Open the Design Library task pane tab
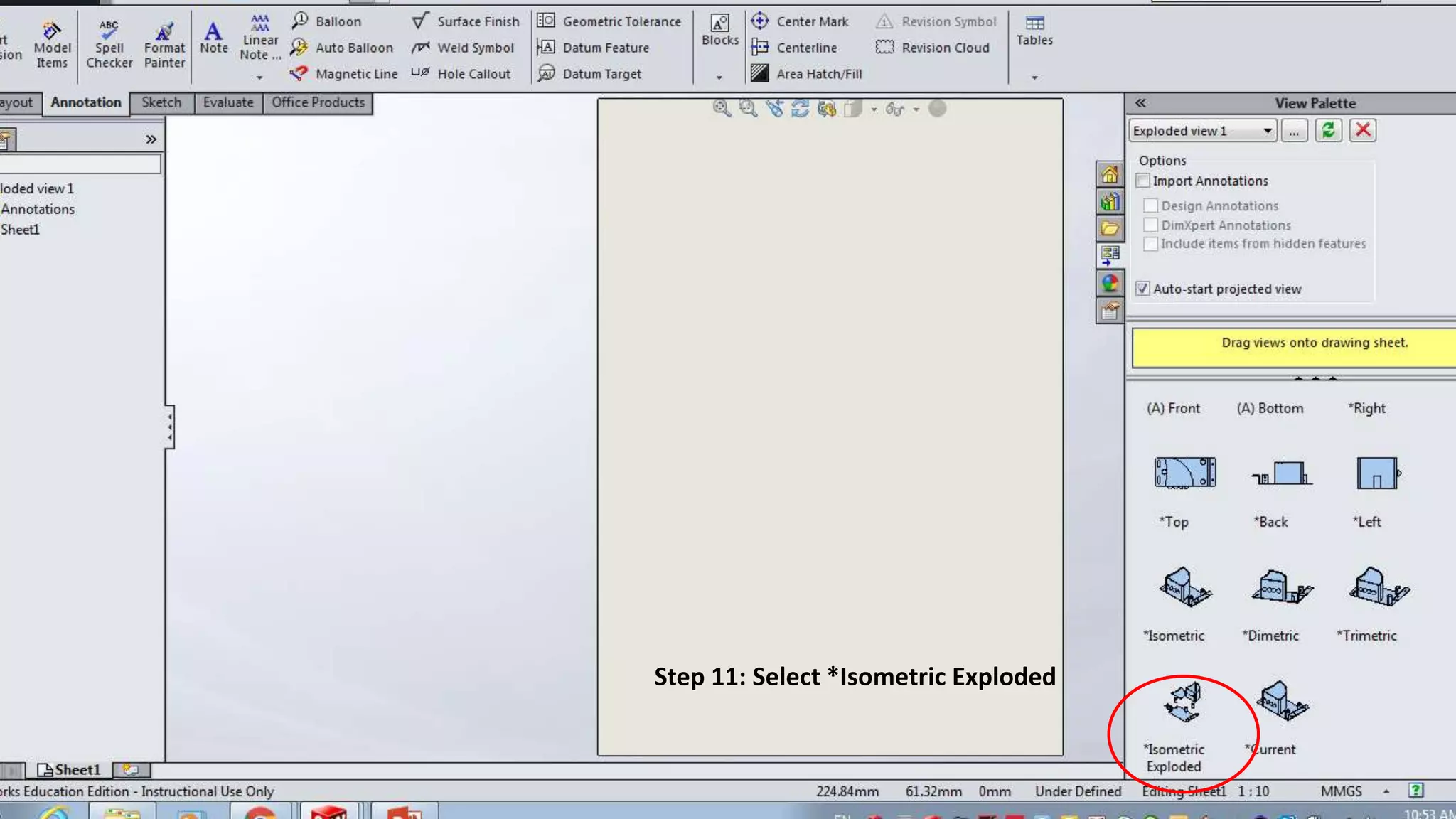 pos(1110,202)
